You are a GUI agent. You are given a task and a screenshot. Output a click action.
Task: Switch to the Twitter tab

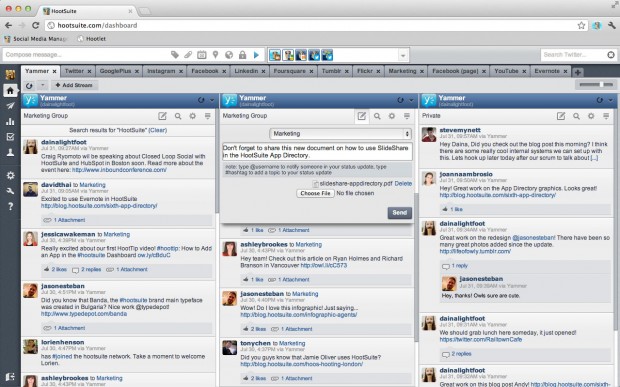(x=78, y=71)
